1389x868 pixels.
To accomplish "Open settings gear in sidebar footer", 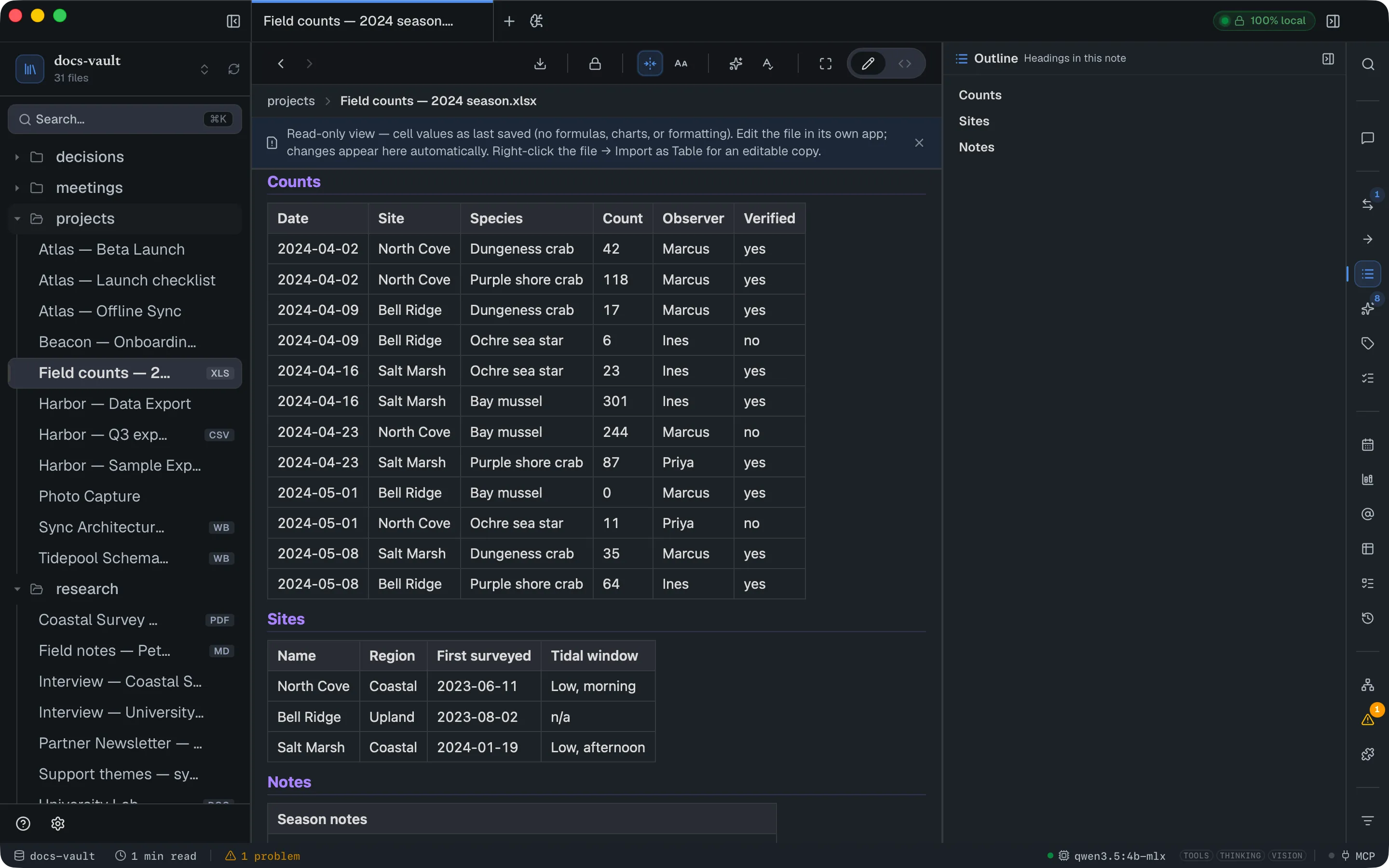I will (x=57, y=824).
